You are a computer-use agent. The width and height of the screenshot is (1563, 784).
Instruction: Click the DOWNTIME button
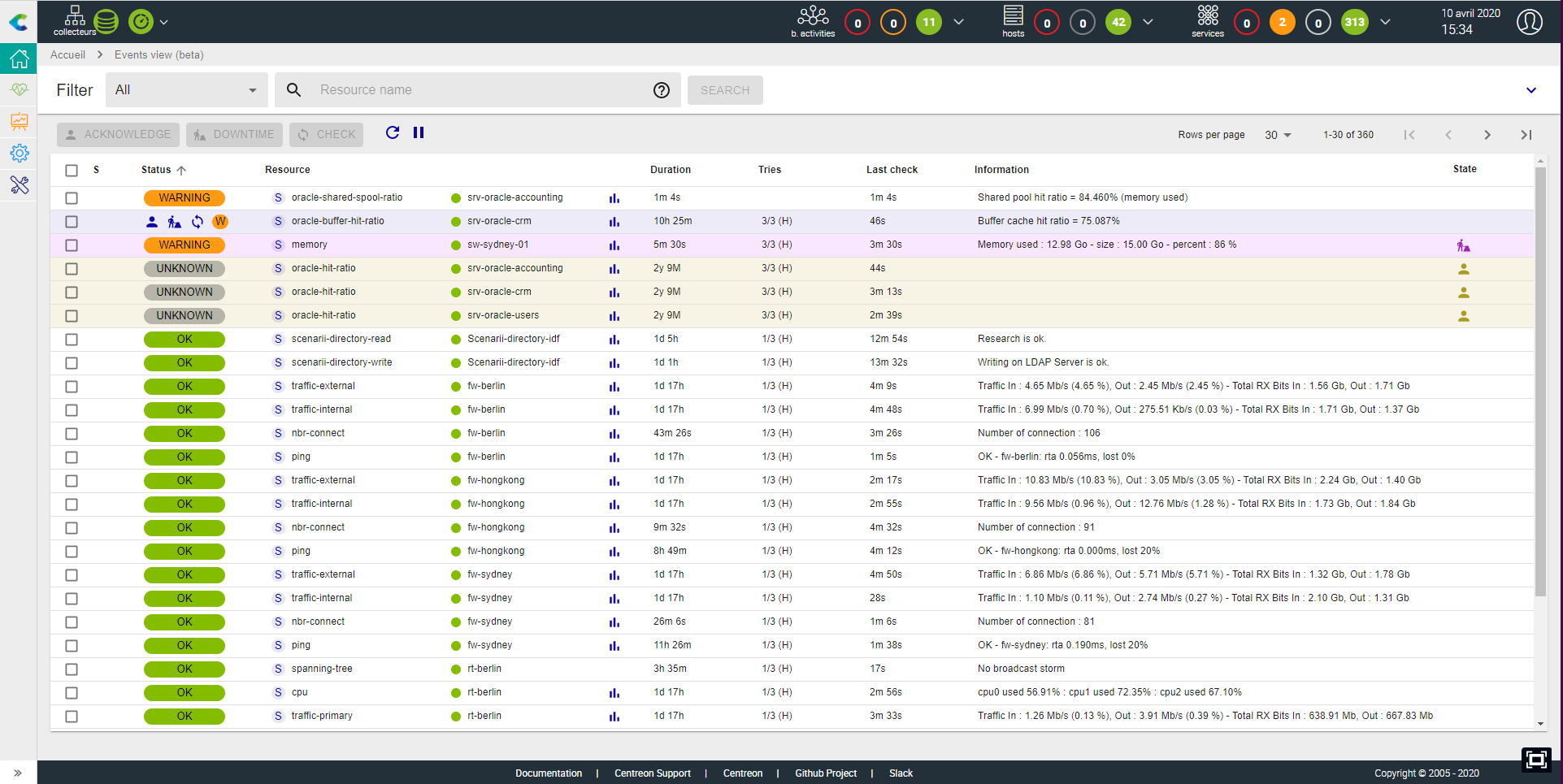[235, 135]
